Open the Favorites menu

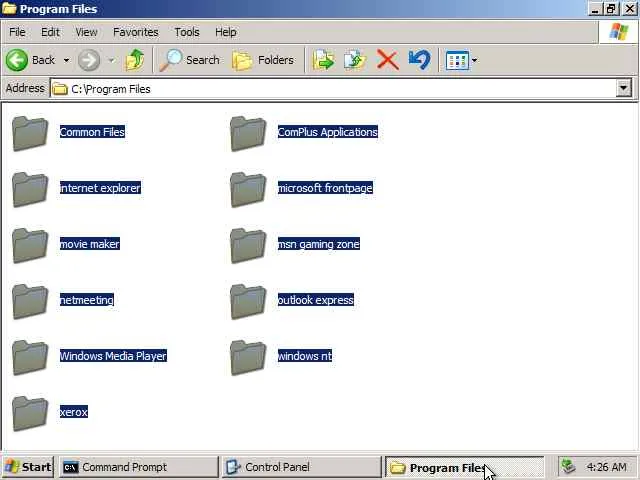tap(136, 32)
